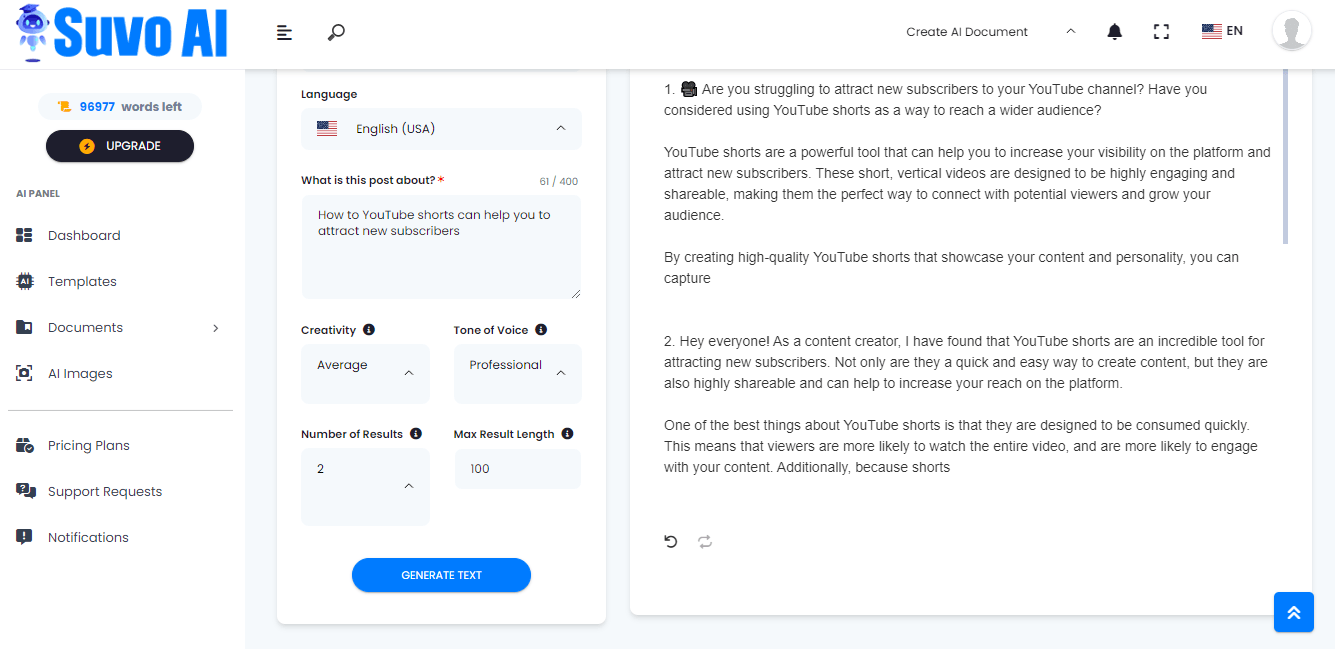
Task: Click the undo arrow below results
Action: tap(671, 542)
